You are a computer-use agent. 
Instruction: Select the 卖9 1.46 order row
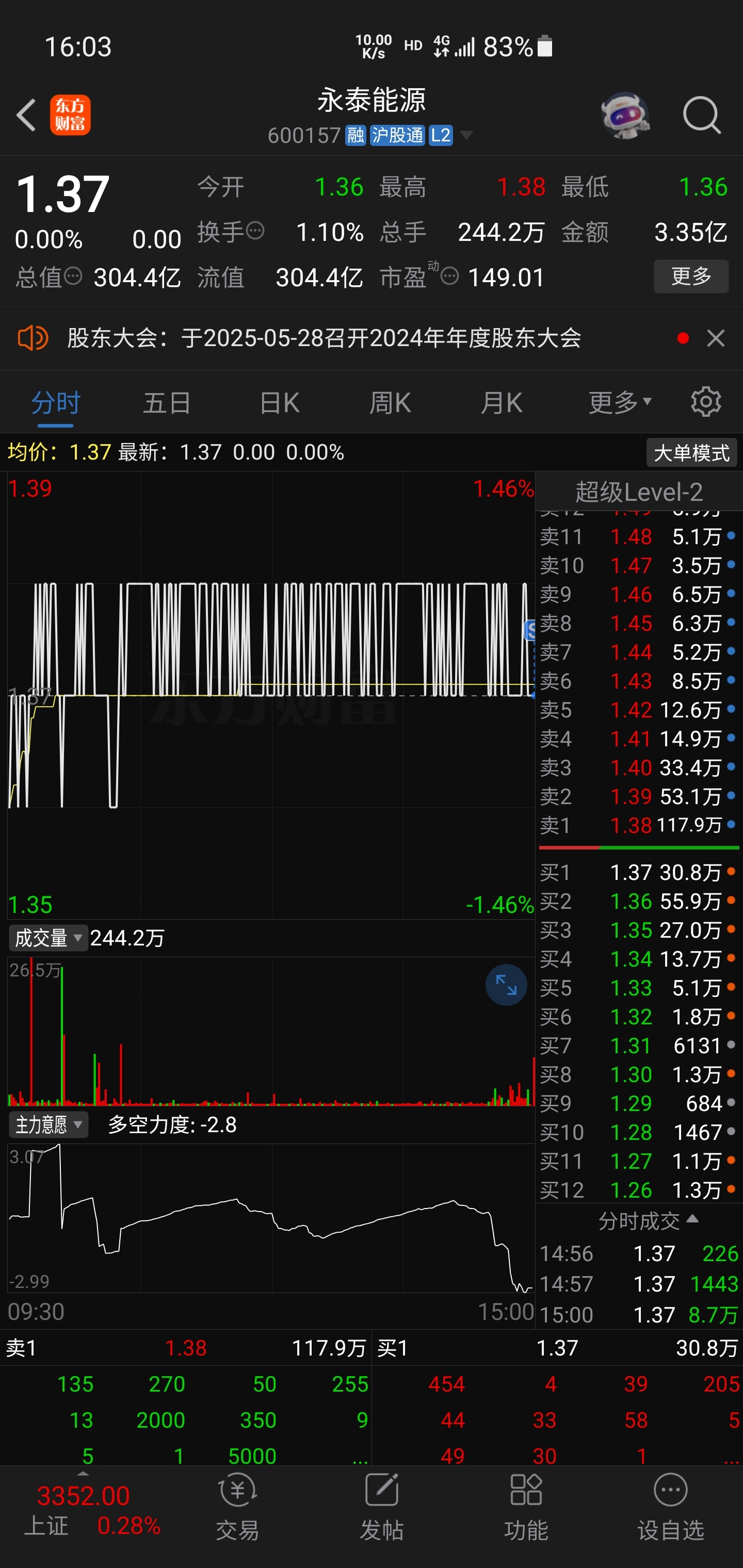(x=639, y=594)
